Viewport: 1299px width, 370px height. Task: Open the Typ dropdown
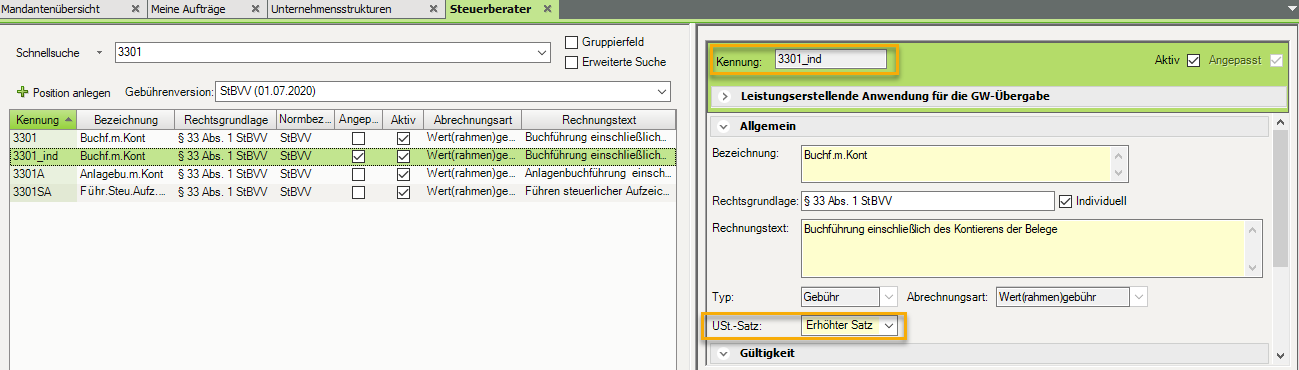point(888,297)
